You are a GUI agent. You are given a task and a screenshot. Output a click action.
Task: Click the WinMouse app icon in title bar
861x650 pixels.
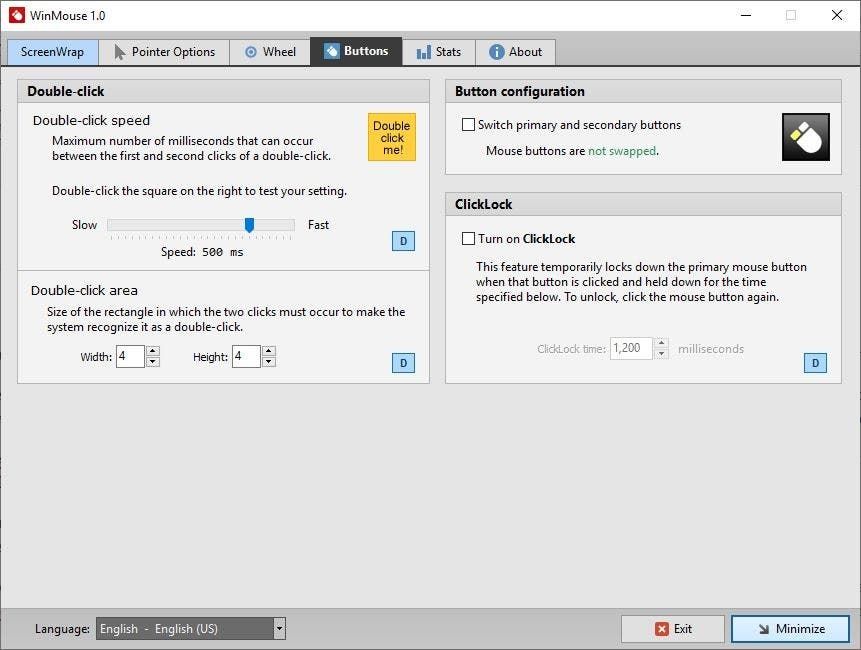point(16,15)
